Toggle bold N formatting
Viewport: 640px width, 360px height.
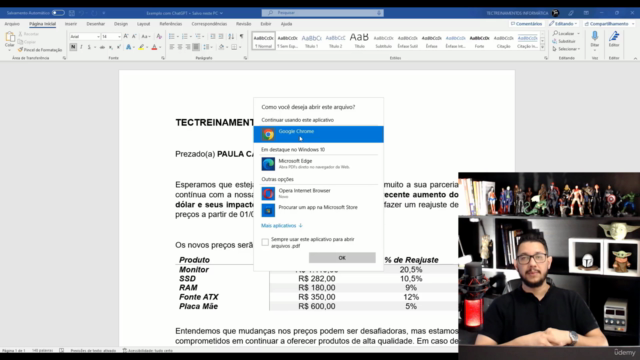point(73,47)
